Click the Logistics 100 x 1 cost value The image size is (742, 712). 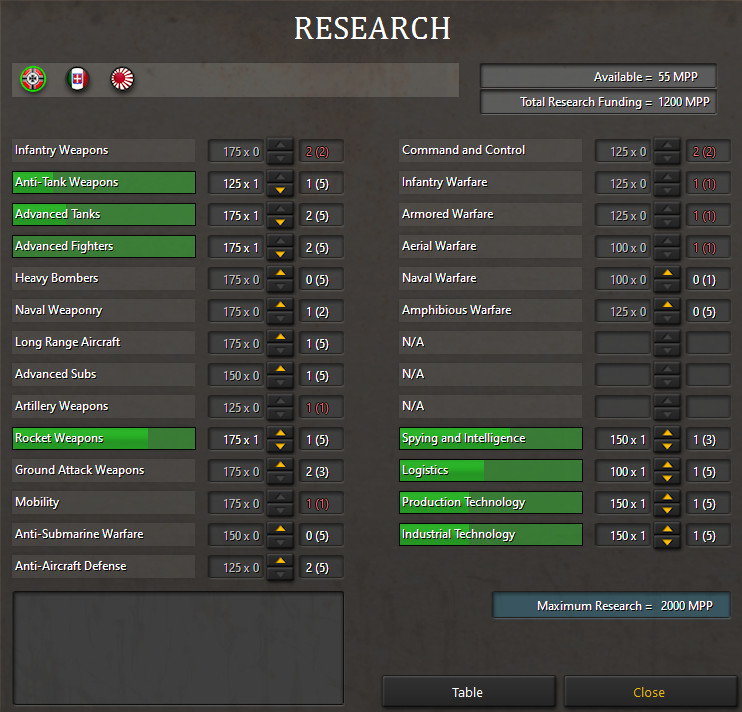tap(623, 472)
